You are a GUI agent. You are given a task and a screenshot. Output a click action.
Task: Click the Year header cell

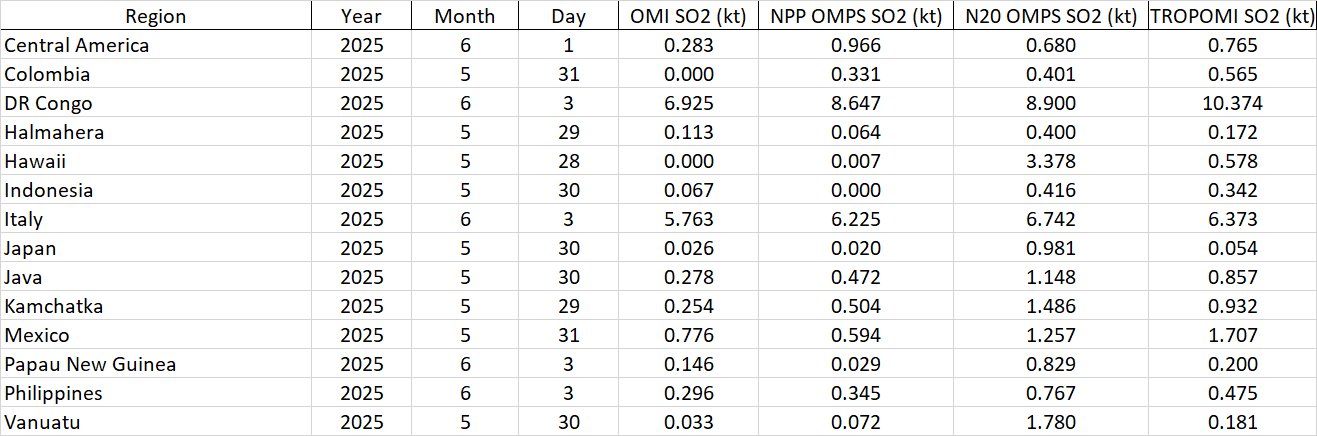[361, 15]
